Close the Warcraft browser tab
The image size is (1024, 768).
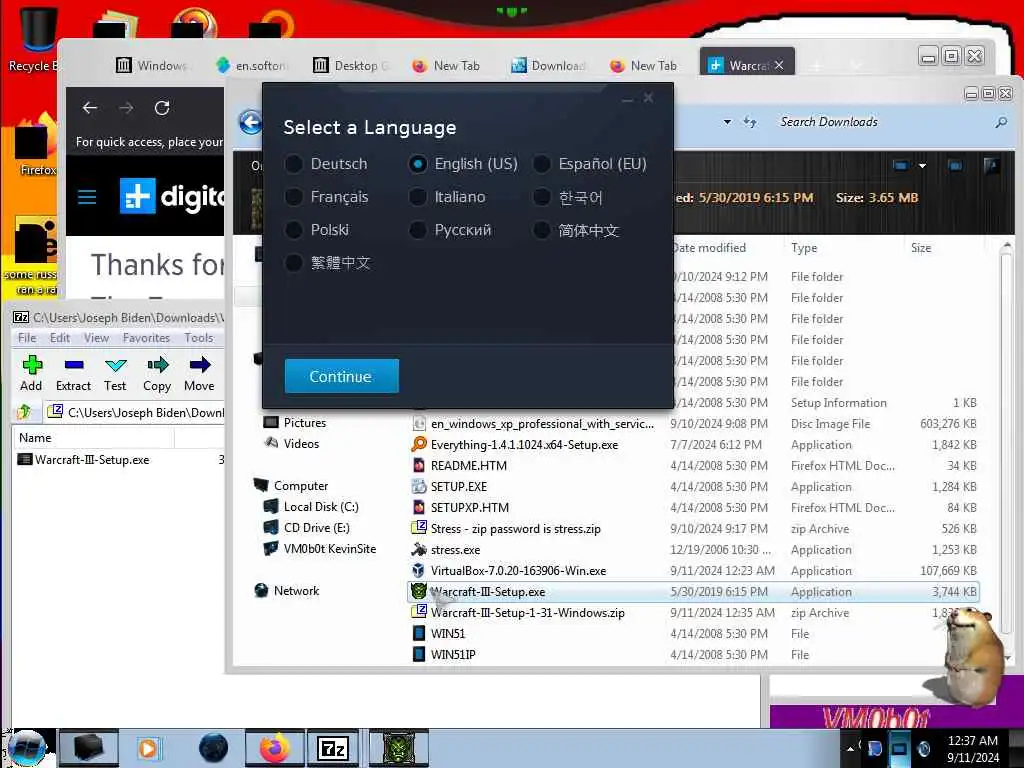click(x=779, y=65)
